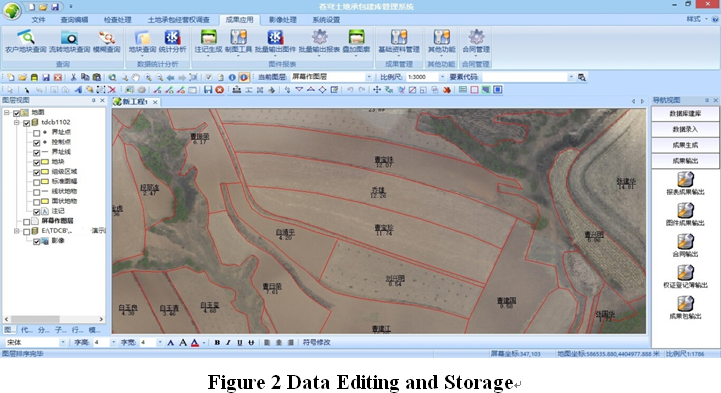Click the 数据库建库 button
This screenshot has width=721, height=393.
(685, 114)
